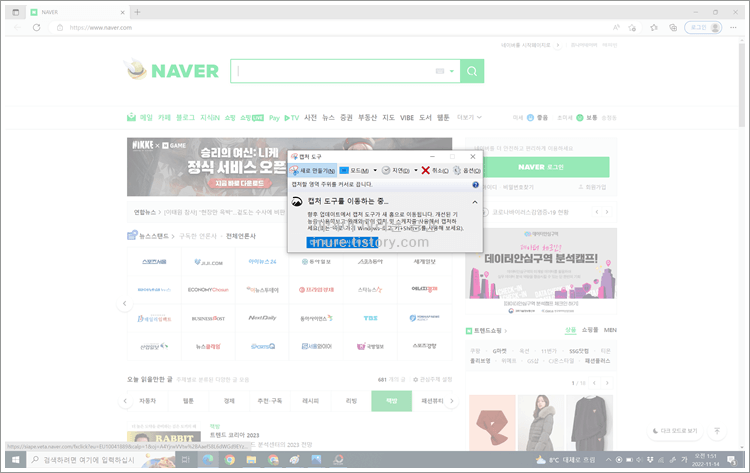The image size is (750, 473).
Task: Click the blue help question mark icon
Action: pyautogui.click(x=475, y=185)
